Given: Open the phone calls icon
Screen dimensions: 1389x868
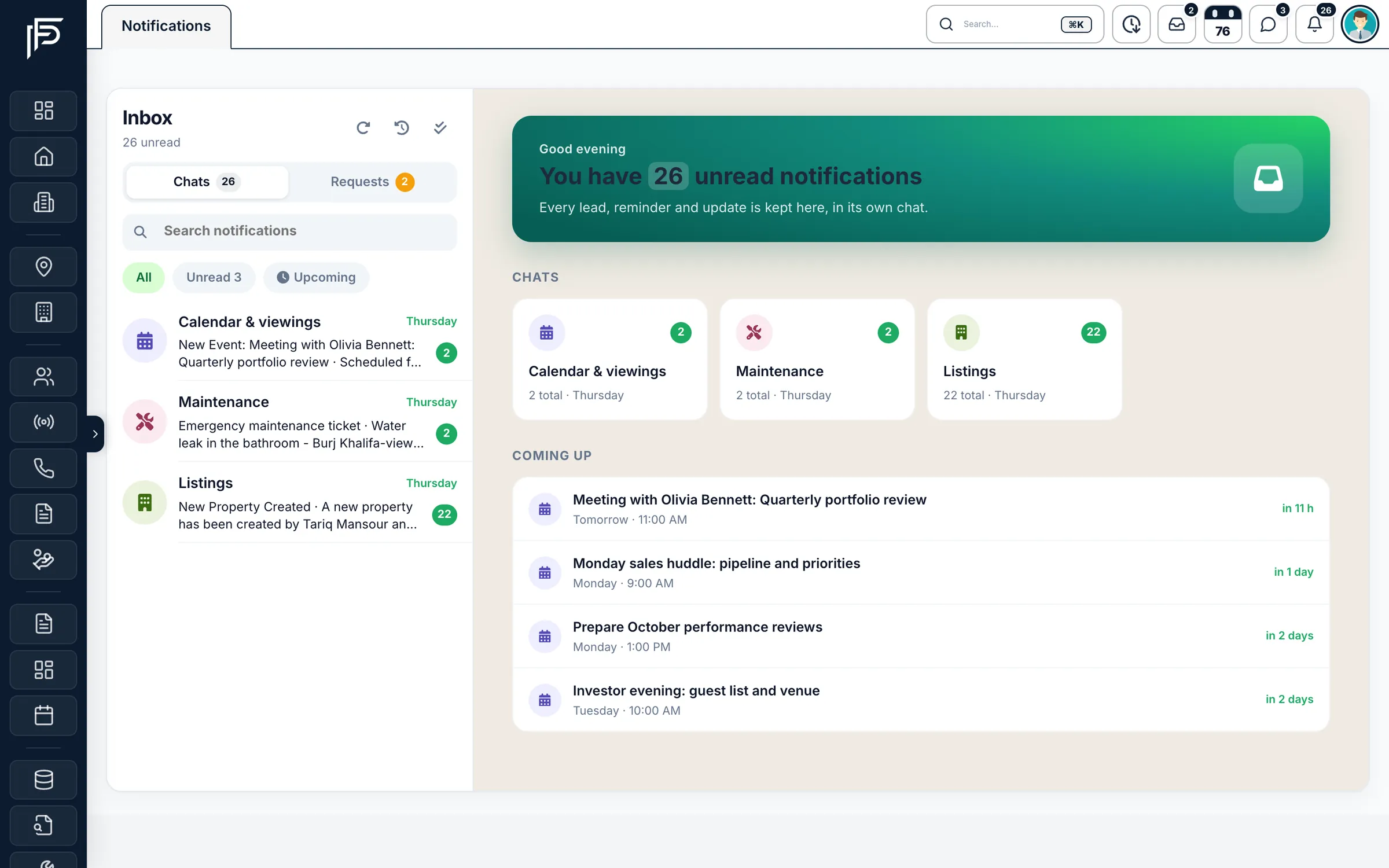Looking at the screenshot, I should pyautogui.click(x=43, y=468).
